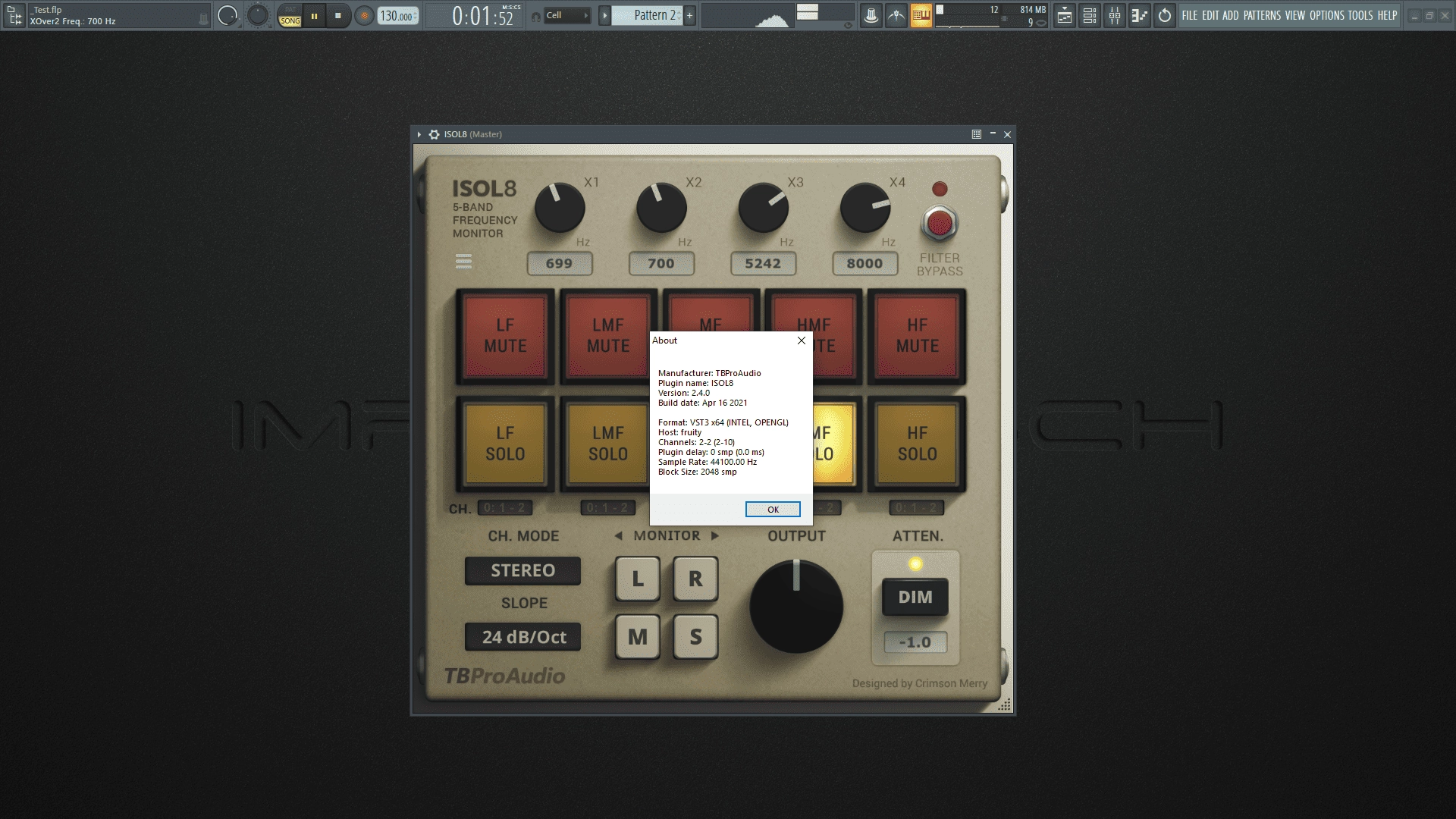Screen dimensions: 1456x819
Task: Open the FILE menu
Action: click(x=1190, y=15)
